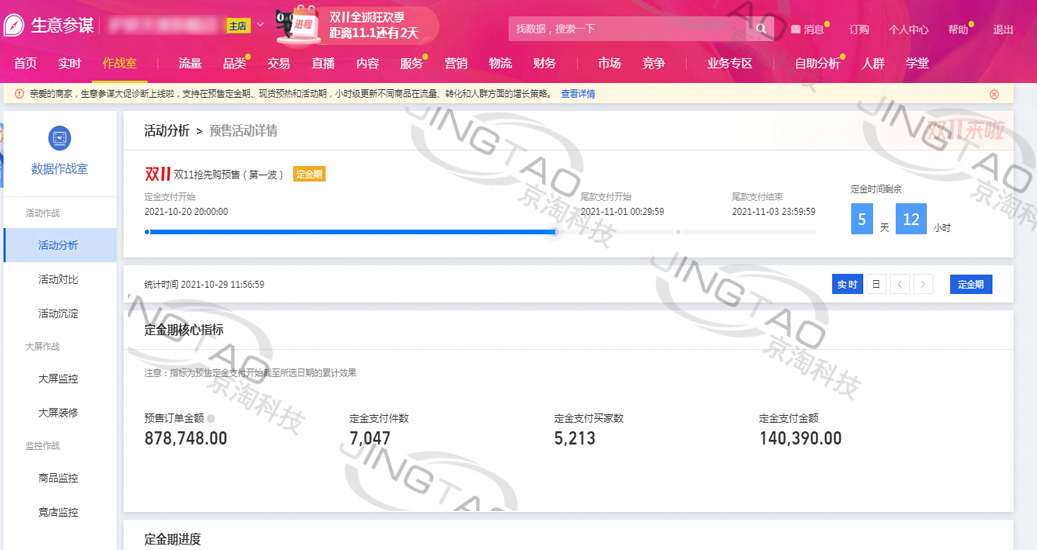
Task: Click the magnifier search icon
Action: click(761, 28)
